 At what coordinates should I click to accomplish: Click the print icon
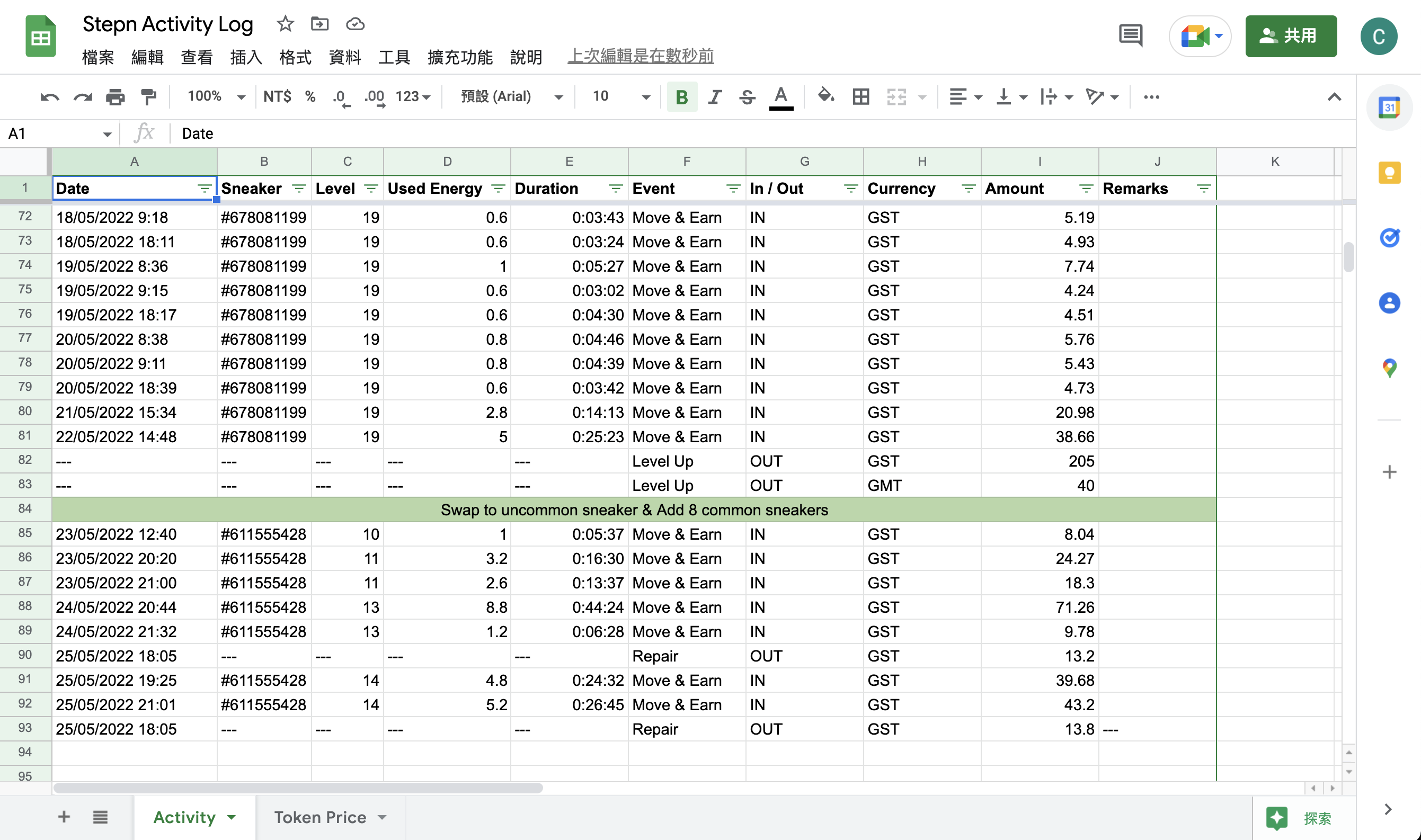(x=116, y=97)
